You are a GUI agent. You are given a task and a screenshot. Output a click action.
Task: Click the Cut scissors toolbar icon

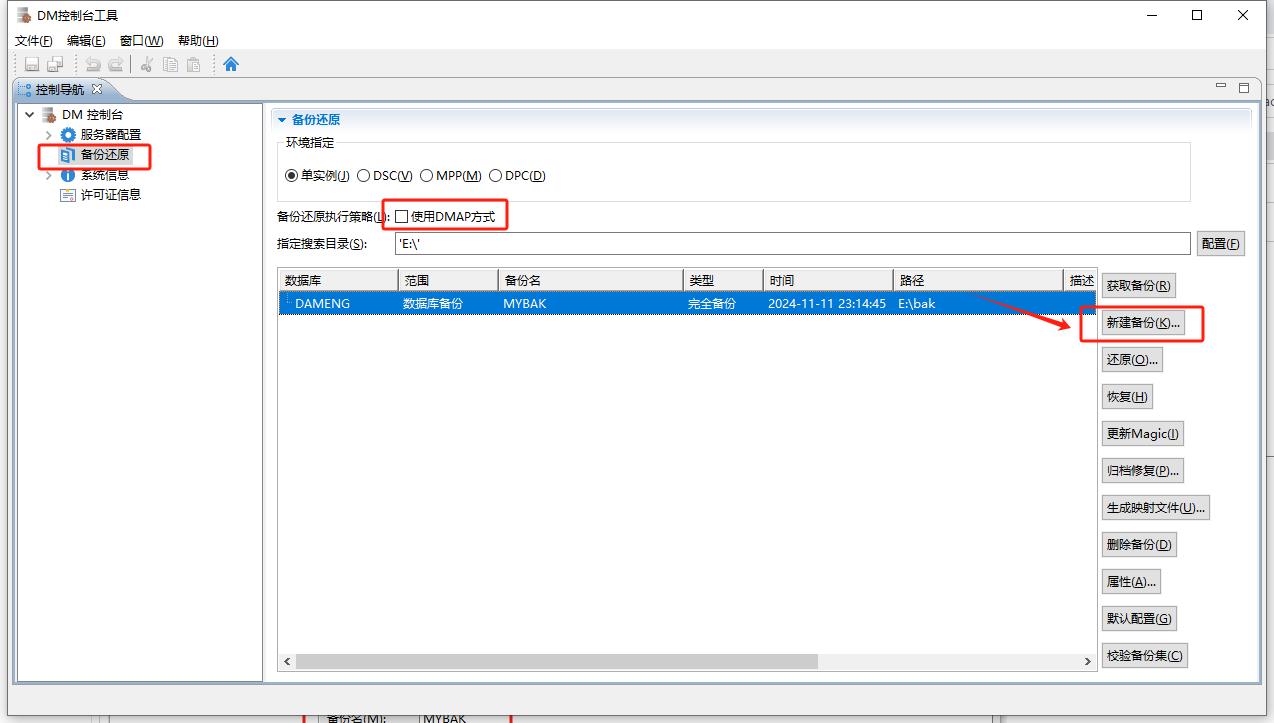(146, 64)
